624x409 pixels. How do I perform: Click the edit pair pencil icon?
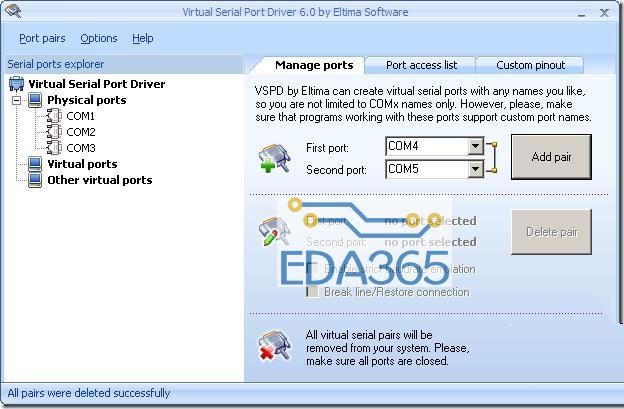click(x=275, y=232)
